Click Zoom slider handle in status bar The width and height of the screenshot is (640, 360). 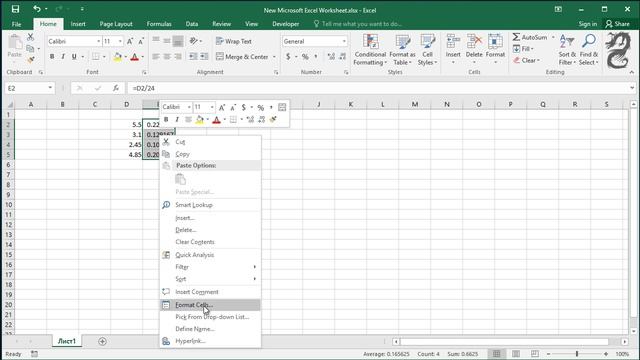tap(577, 354)
